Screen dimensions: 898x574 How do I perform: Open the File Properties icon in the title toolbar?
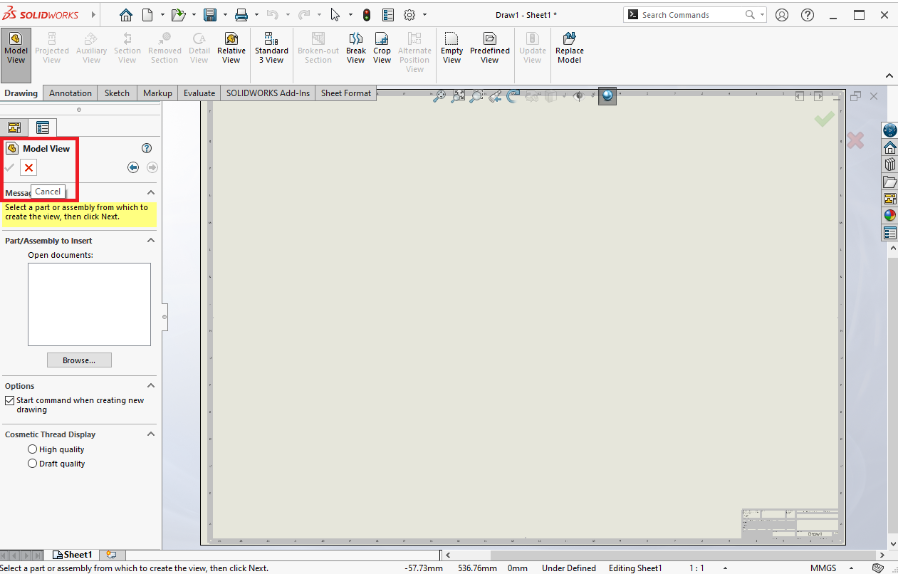click(x=388, y=15)
